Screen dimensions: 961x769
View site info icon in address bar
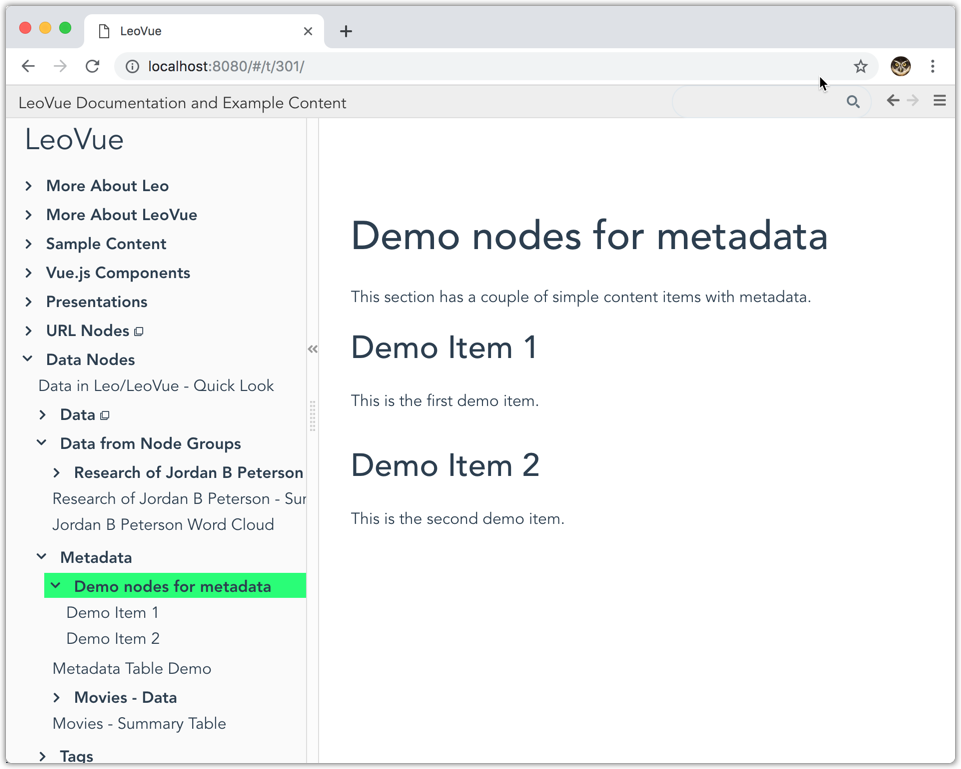coord(132,66)
